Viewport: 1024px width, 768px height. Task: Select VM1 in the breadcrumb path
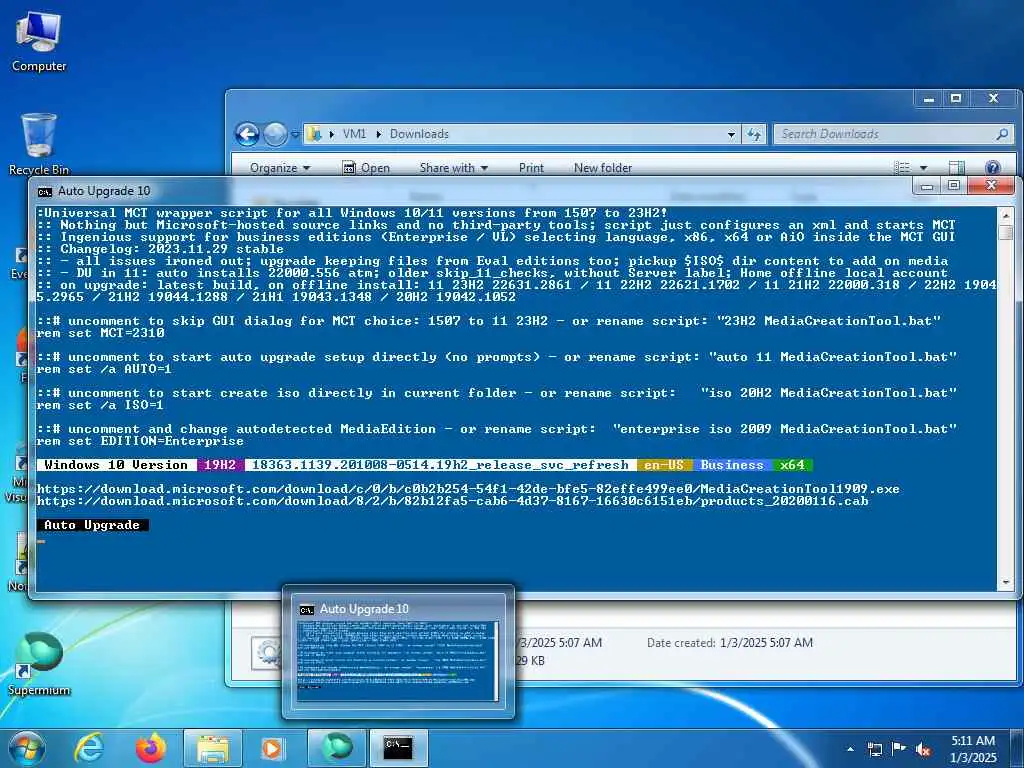pos(354,134)
